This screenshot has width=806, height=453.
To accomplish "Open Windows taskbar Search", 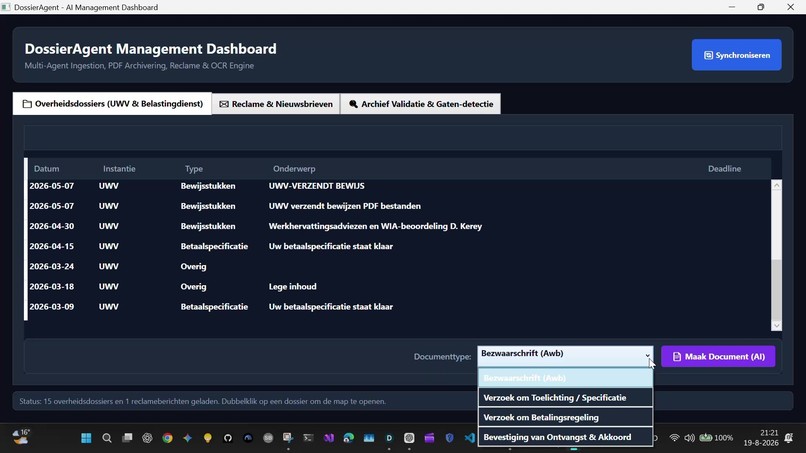I will pyautogui.click(x=107, y=438).
